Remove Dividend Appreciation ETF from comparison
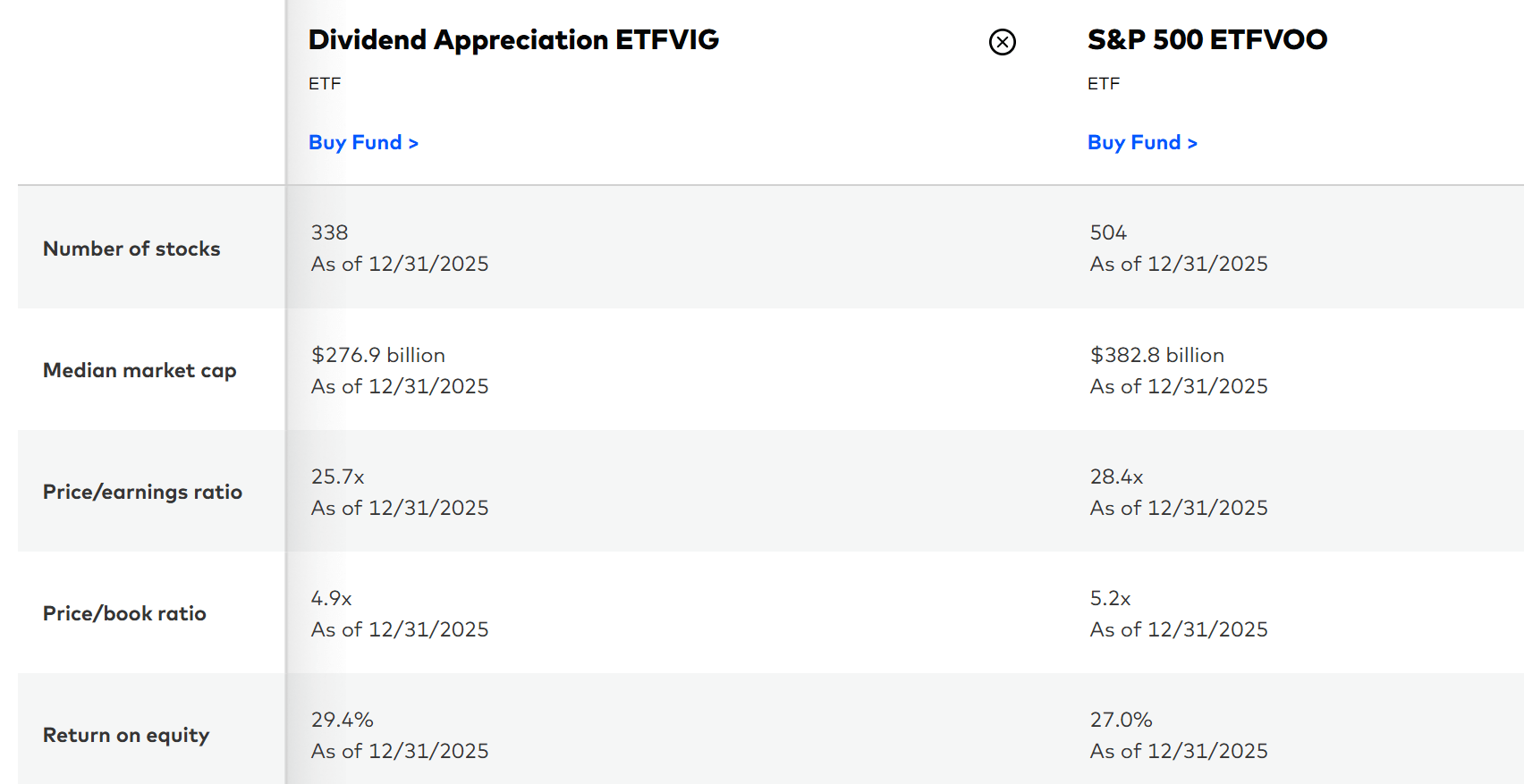The width and height of the screenshot is (1524, 784). click(x=1003, y=42)
